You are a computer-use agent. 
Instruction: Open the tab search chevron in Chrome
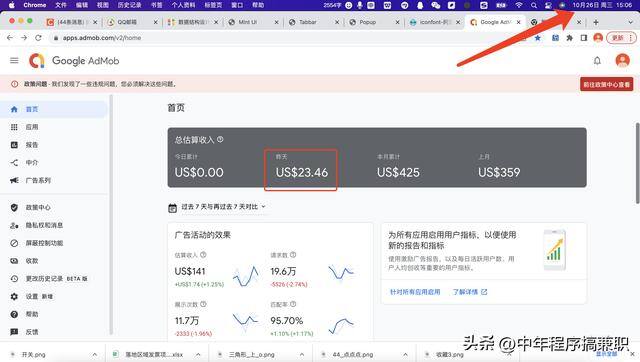(630, 22)
